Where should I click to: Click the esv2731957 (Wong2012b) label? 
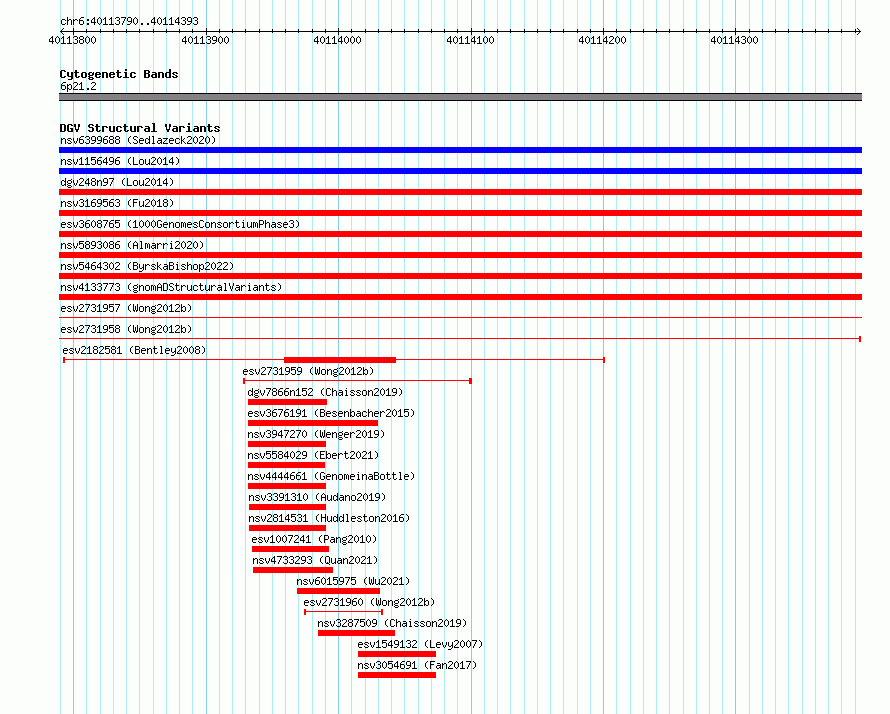pos(126,308)
